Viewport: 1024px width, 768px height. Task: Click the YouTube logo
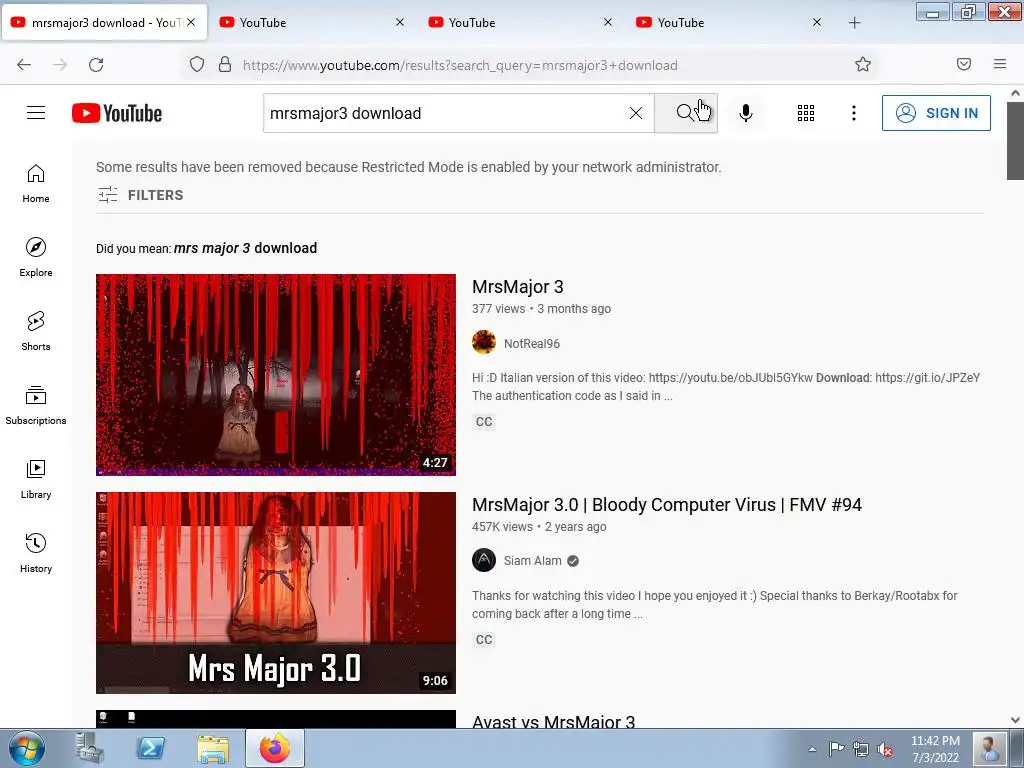(117, 113)
